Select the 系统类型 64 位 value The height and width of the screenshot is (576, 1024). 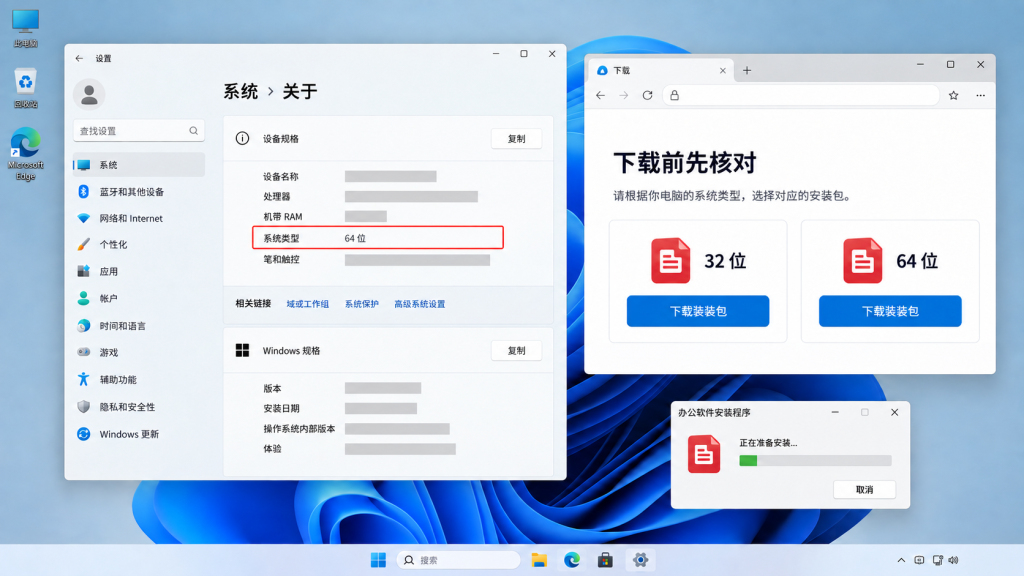pyautogui.click(x=355, y=238)
